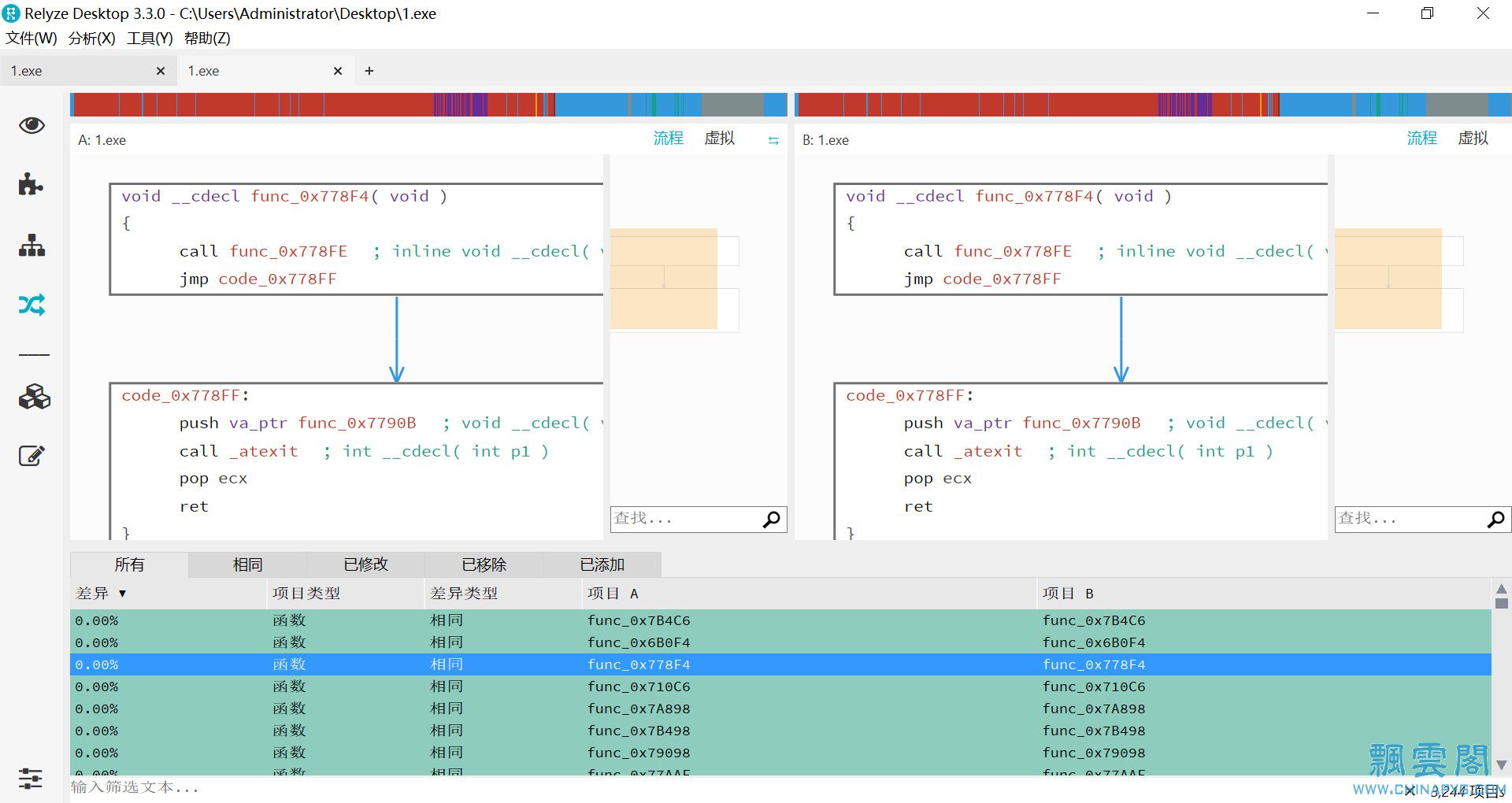Select the 已修改 filter tab
Screen dimensions: 1512x803
pyautogui.click(x=365, y=564)
